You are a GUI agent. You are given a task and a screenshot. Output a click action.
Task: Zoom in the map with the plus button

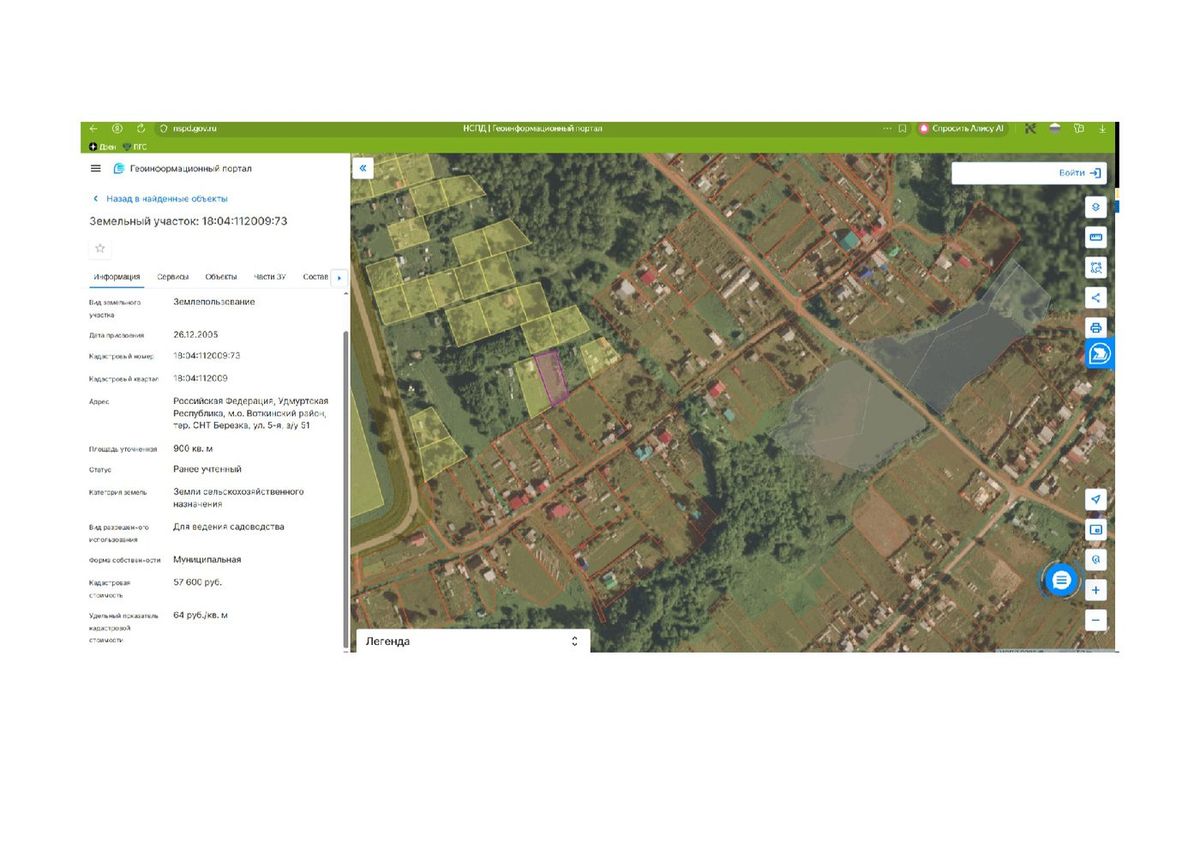click(1096, 590)
